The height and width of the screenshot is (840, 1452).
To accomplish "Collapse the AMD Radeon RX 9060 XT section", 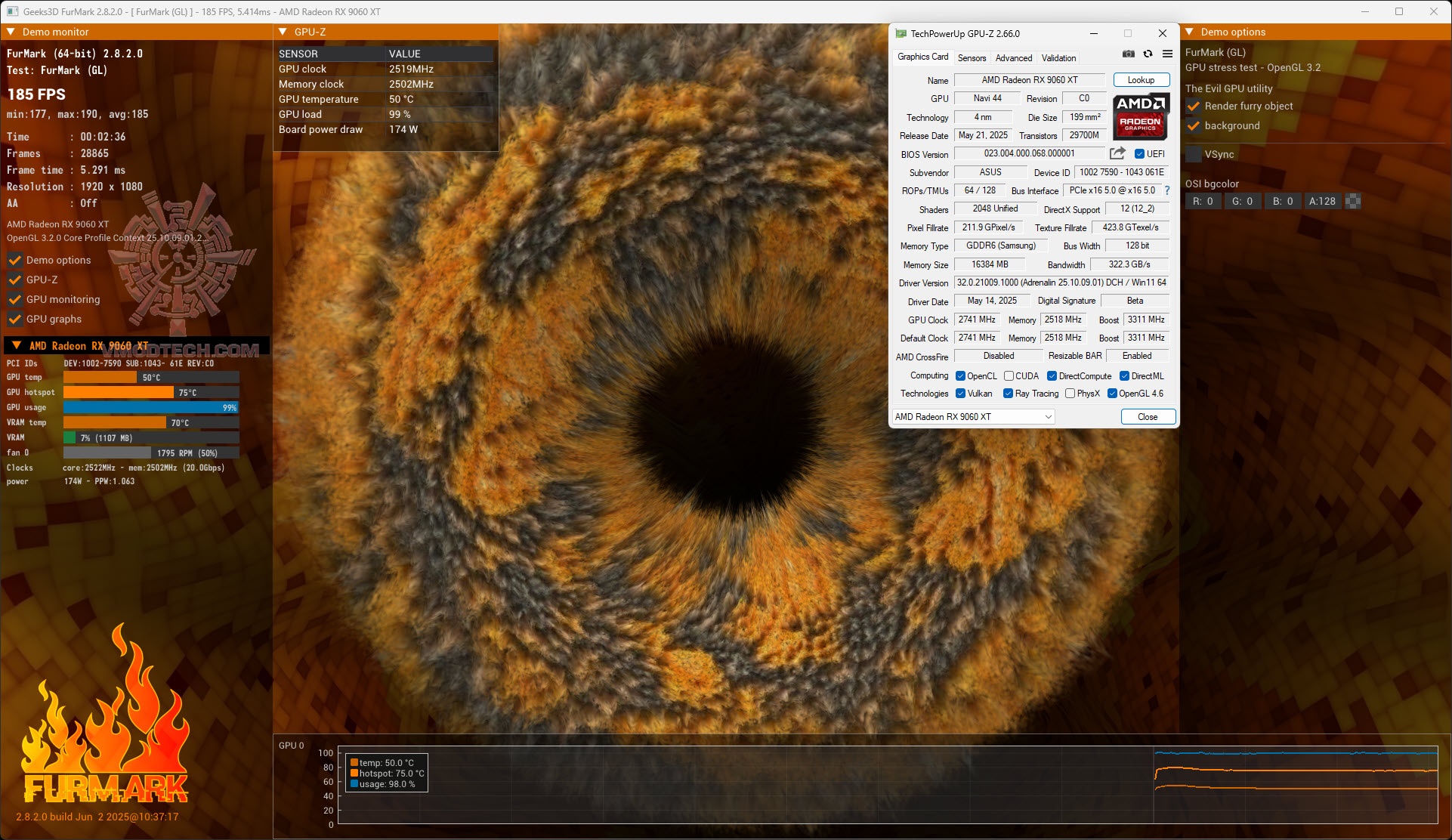I will tap(17, 346).
